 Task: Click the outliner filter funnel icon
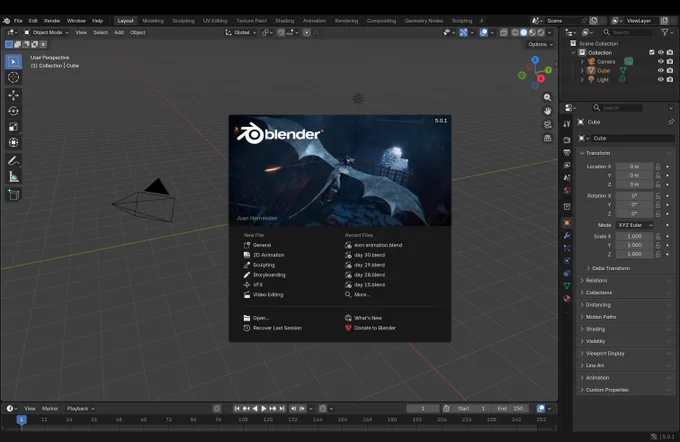coord(664,32)
